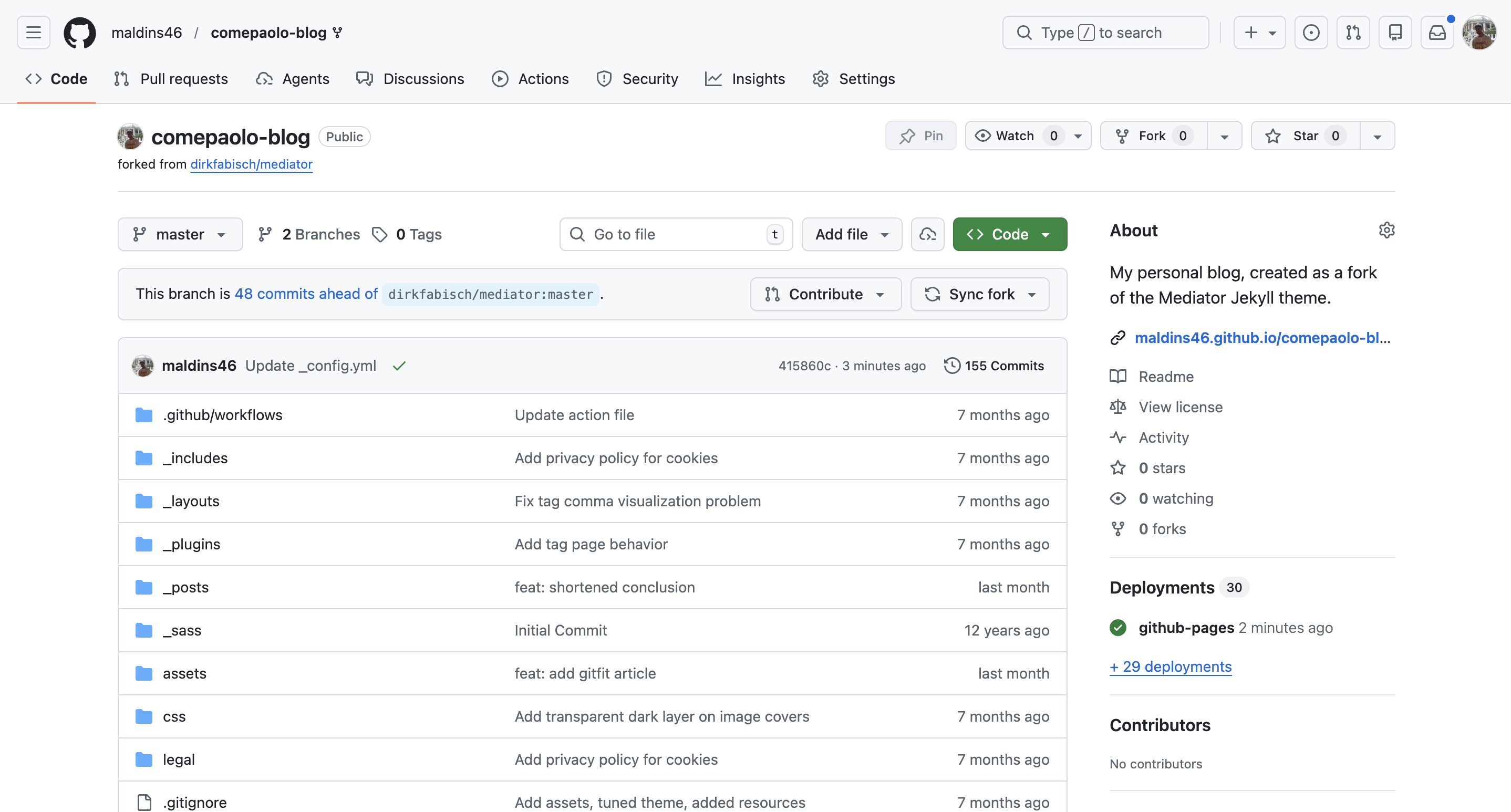Viewport: 1511px width, 812px height.
Task: Open the hamburger navigation menu
Action: pyautogui.click(x=34, y=32)
